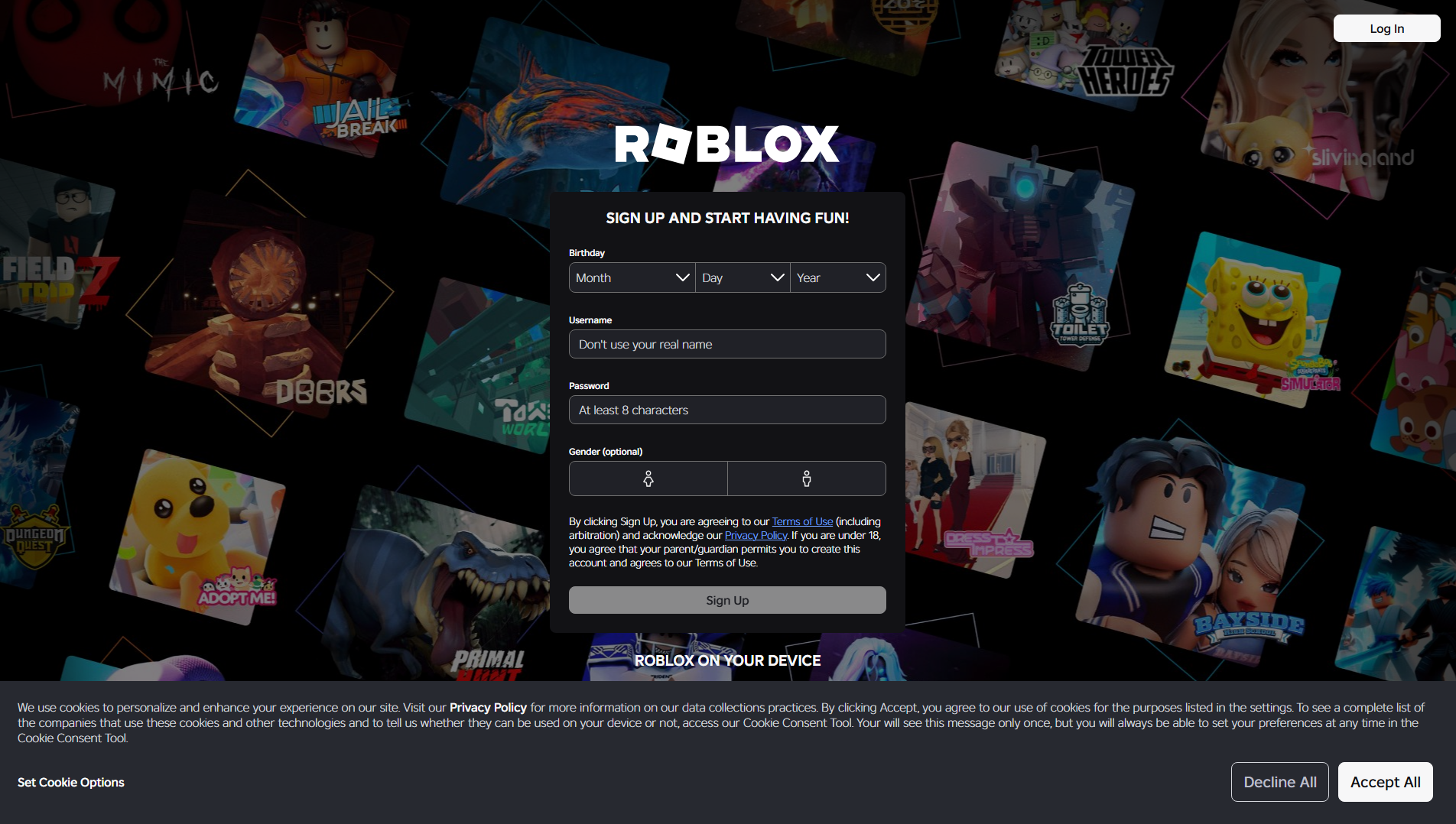The image size is (1456, 824).
Task: Open the Terms of Use link
Action: point(802,521)
